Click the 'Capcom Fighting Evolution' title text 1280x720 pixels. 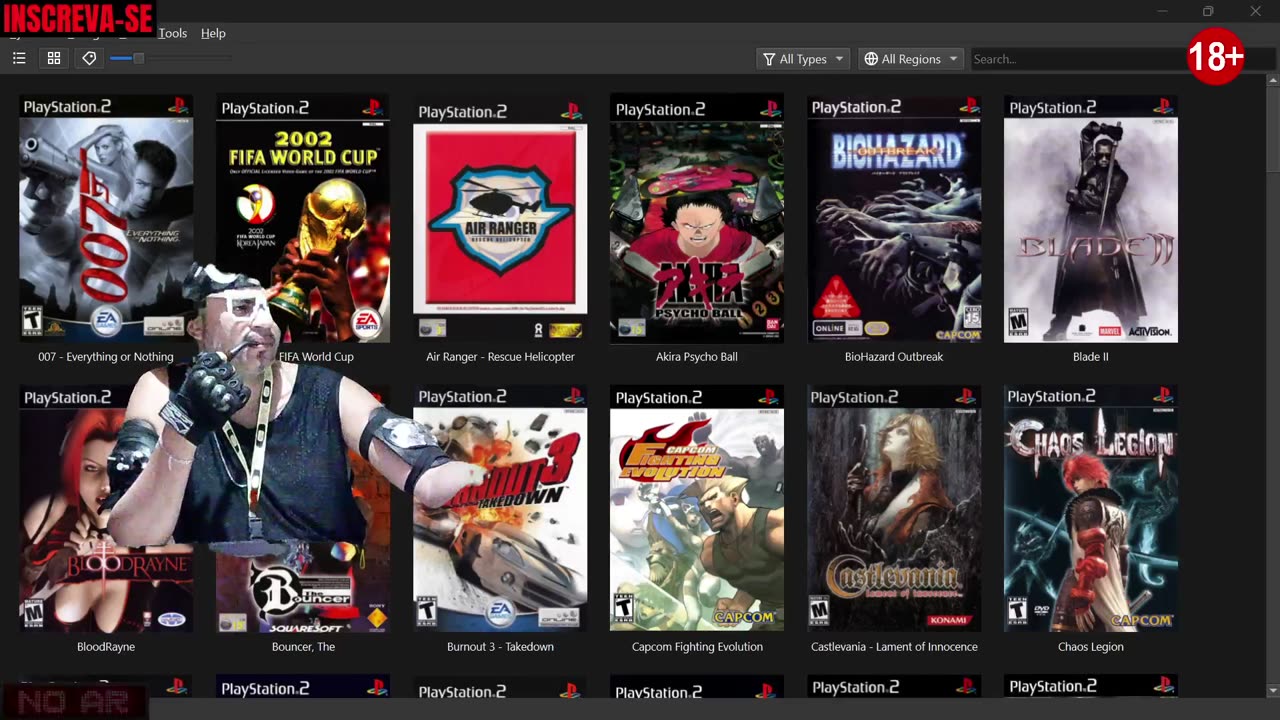[697, 647]
